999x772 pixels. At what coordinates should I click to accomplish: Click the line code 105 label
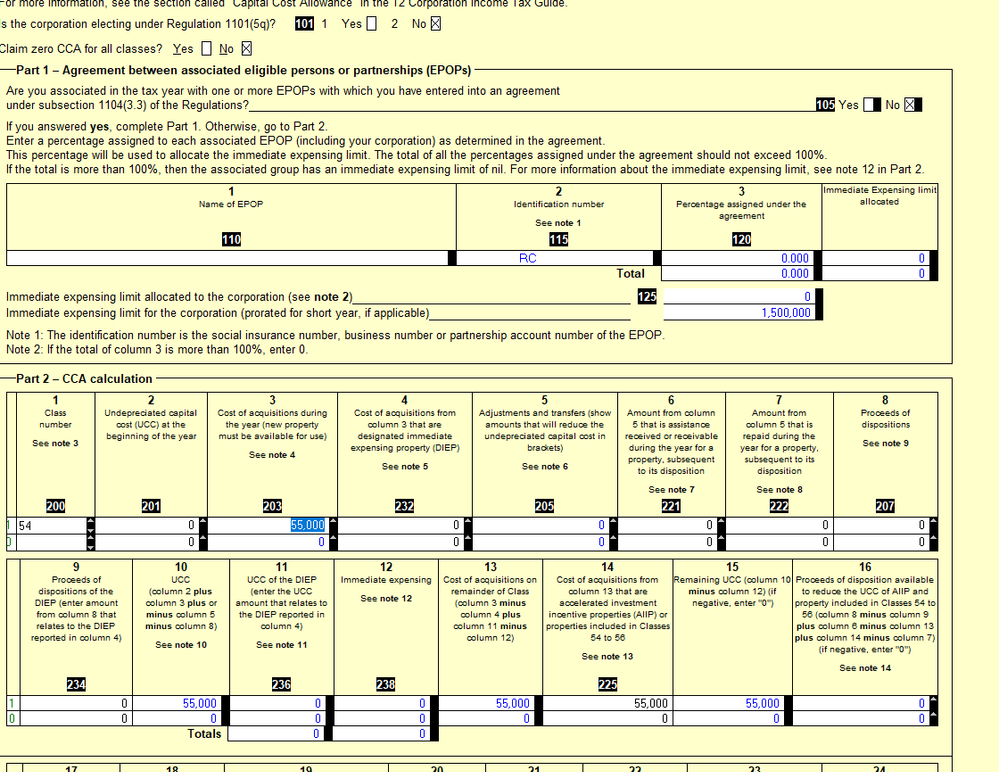[825, 104]
